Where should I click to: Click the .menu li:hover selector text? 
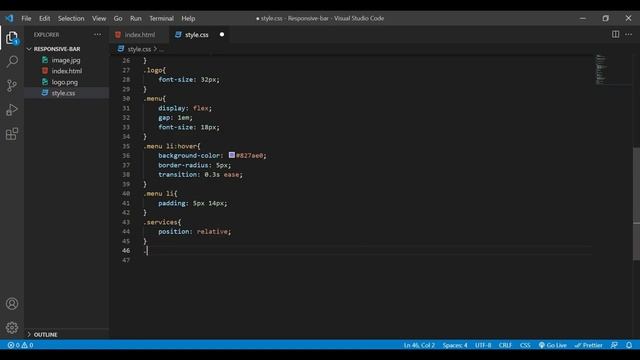[170, 146]
